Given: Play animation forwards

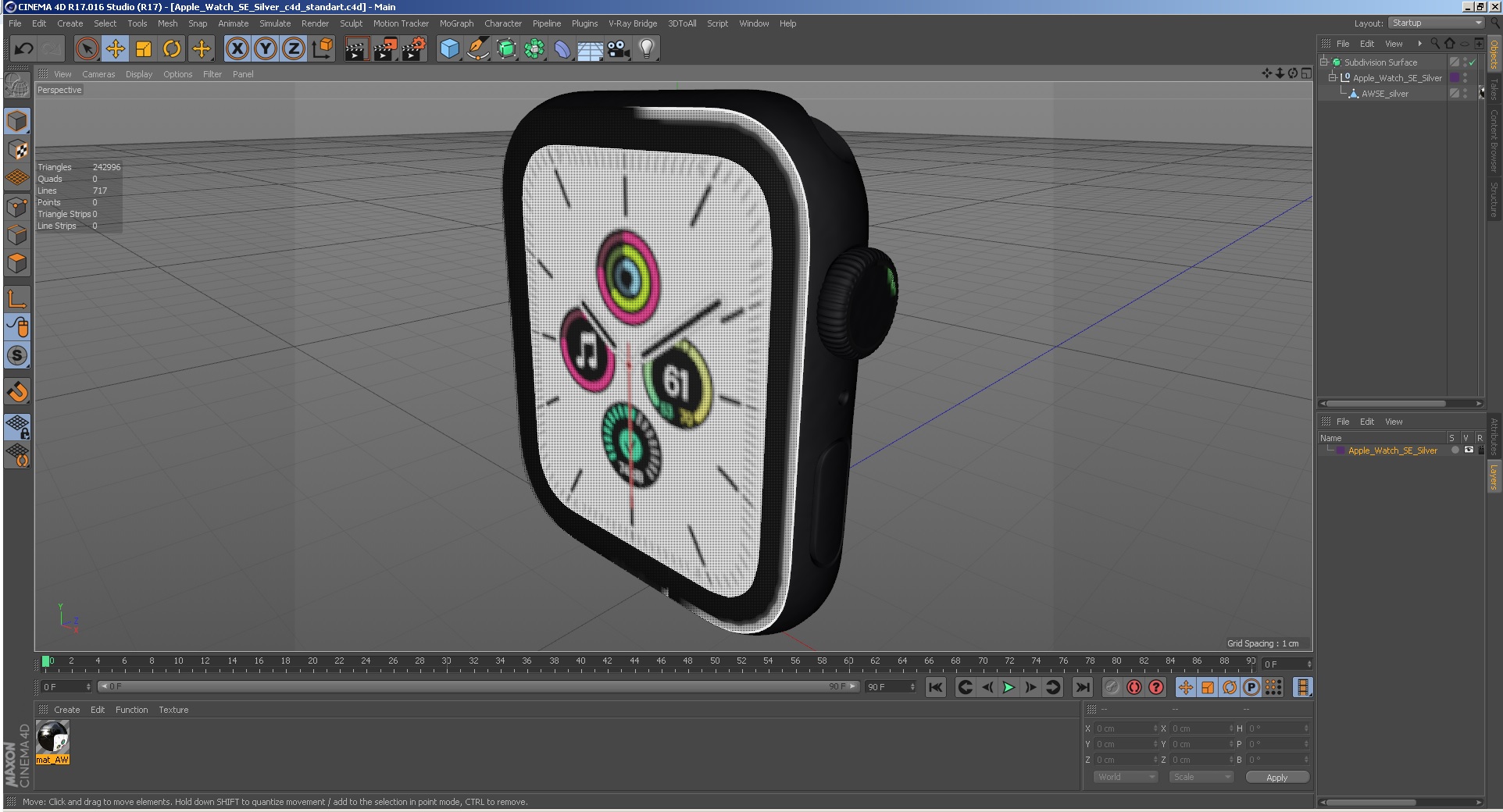Looking at the screenshot, I should pyautogui.click(x=1009, y=687).
